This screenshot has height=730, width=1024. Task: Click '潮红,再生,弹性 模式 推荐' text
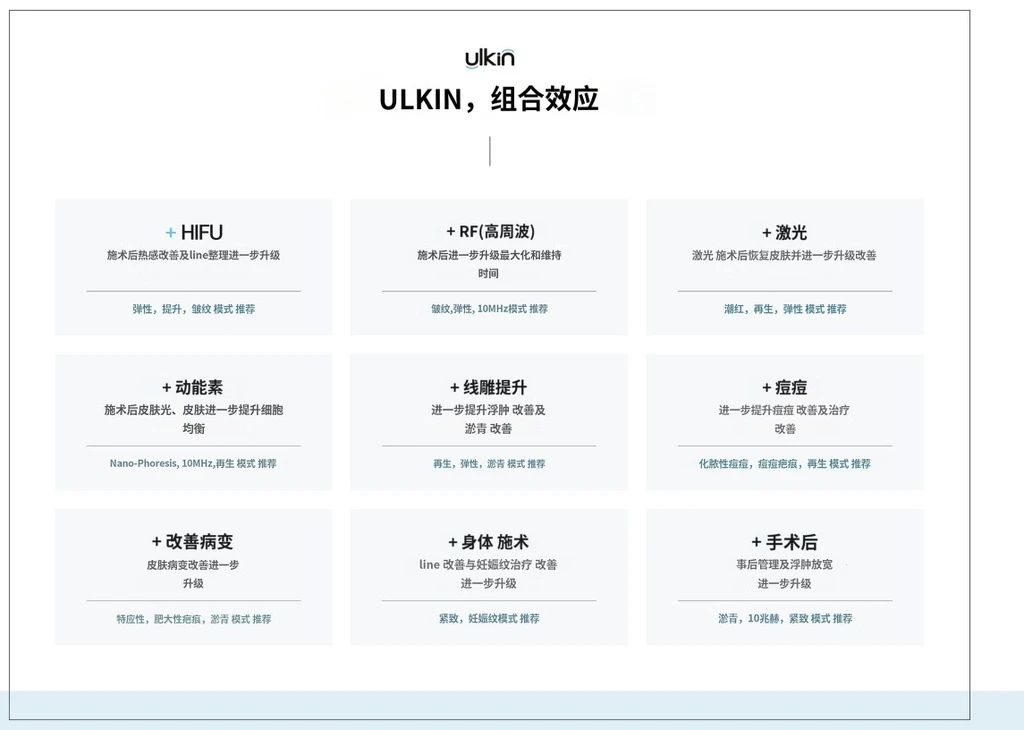pos(785,309)
